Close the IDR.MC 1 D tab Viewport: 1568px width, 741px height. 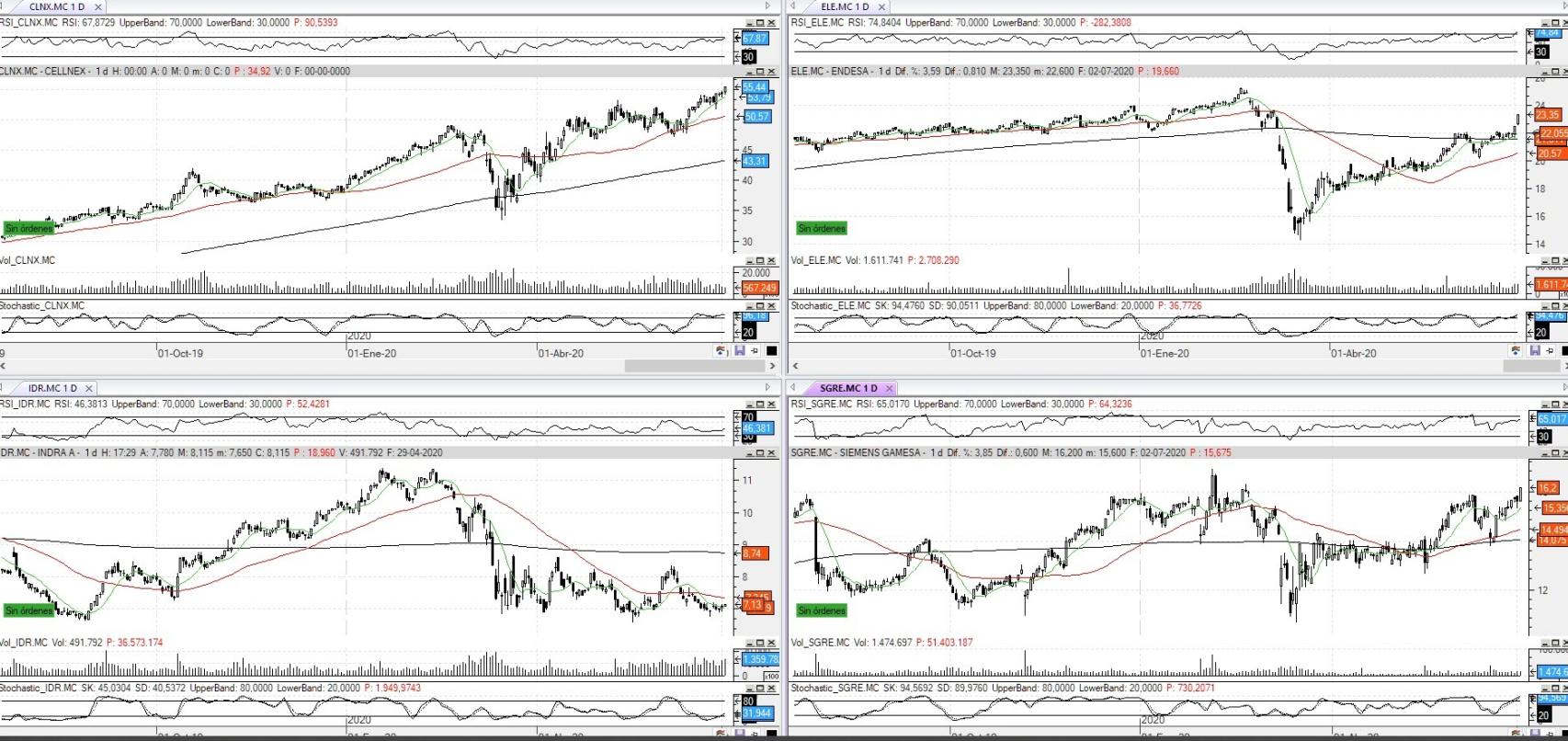(x=89, y=388)
